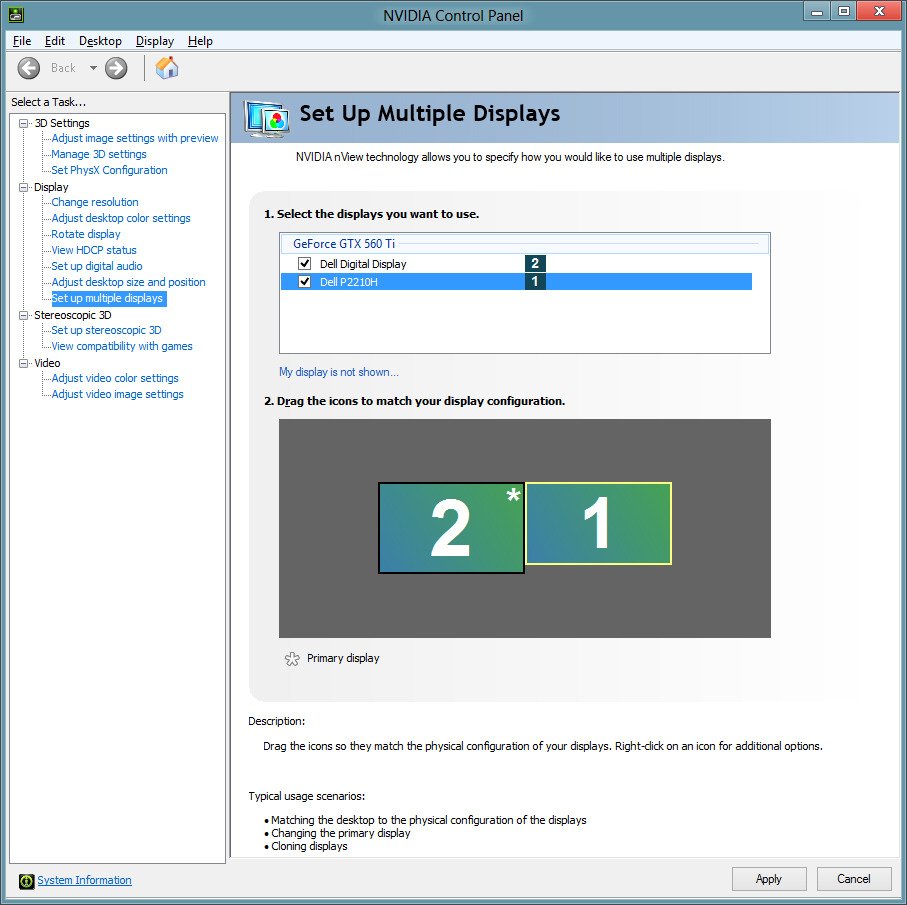
Task: Go to Change resolution task
Action: 95,202
